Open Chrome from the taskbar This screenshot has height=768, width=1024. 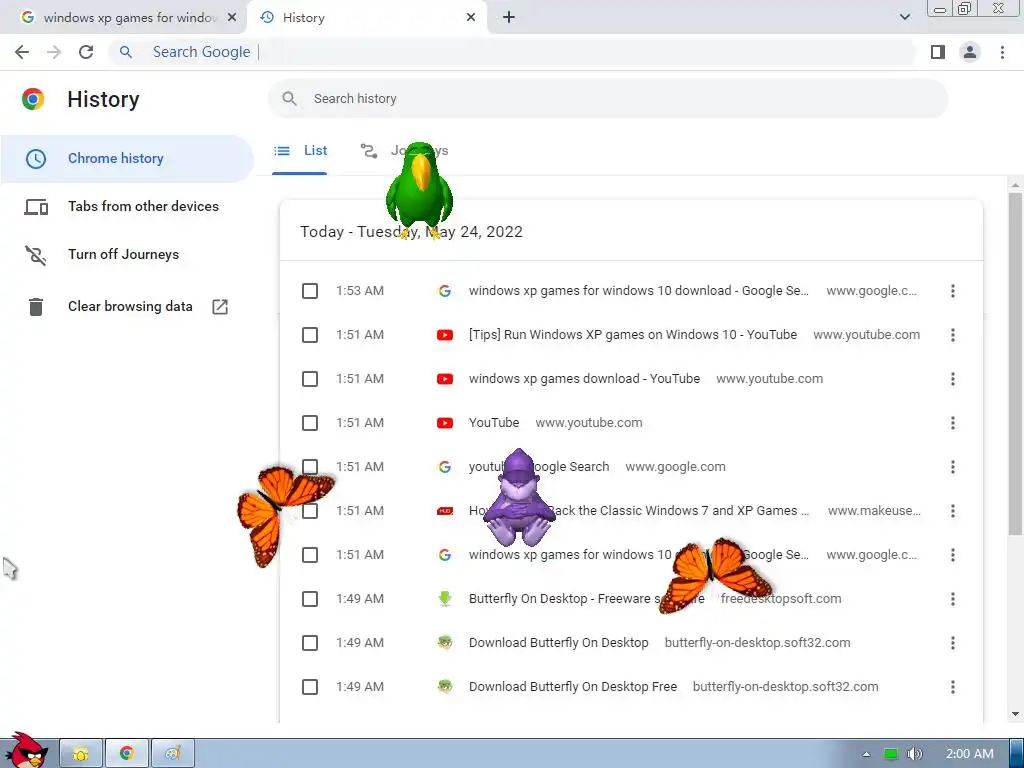point(127,754)
